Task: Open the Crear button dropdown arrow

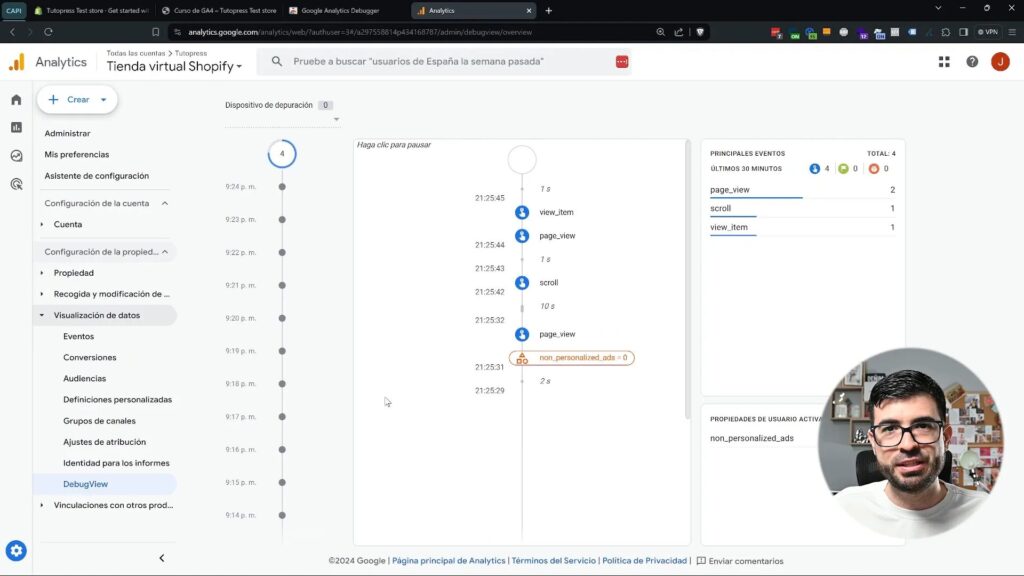Action: pos(103,100)
